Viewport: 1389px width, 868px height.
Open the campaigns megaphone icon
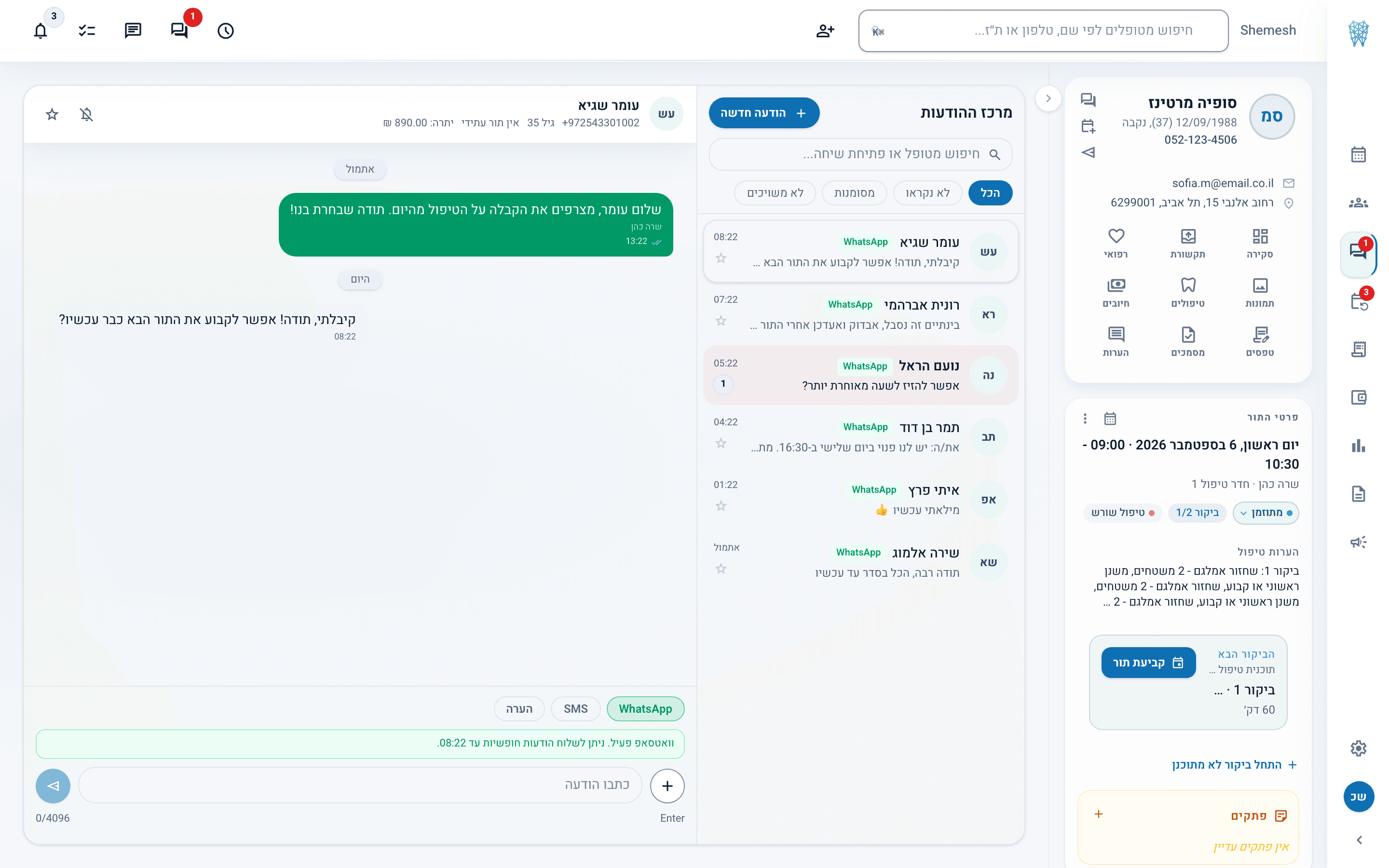click(x=1358, y=542)
